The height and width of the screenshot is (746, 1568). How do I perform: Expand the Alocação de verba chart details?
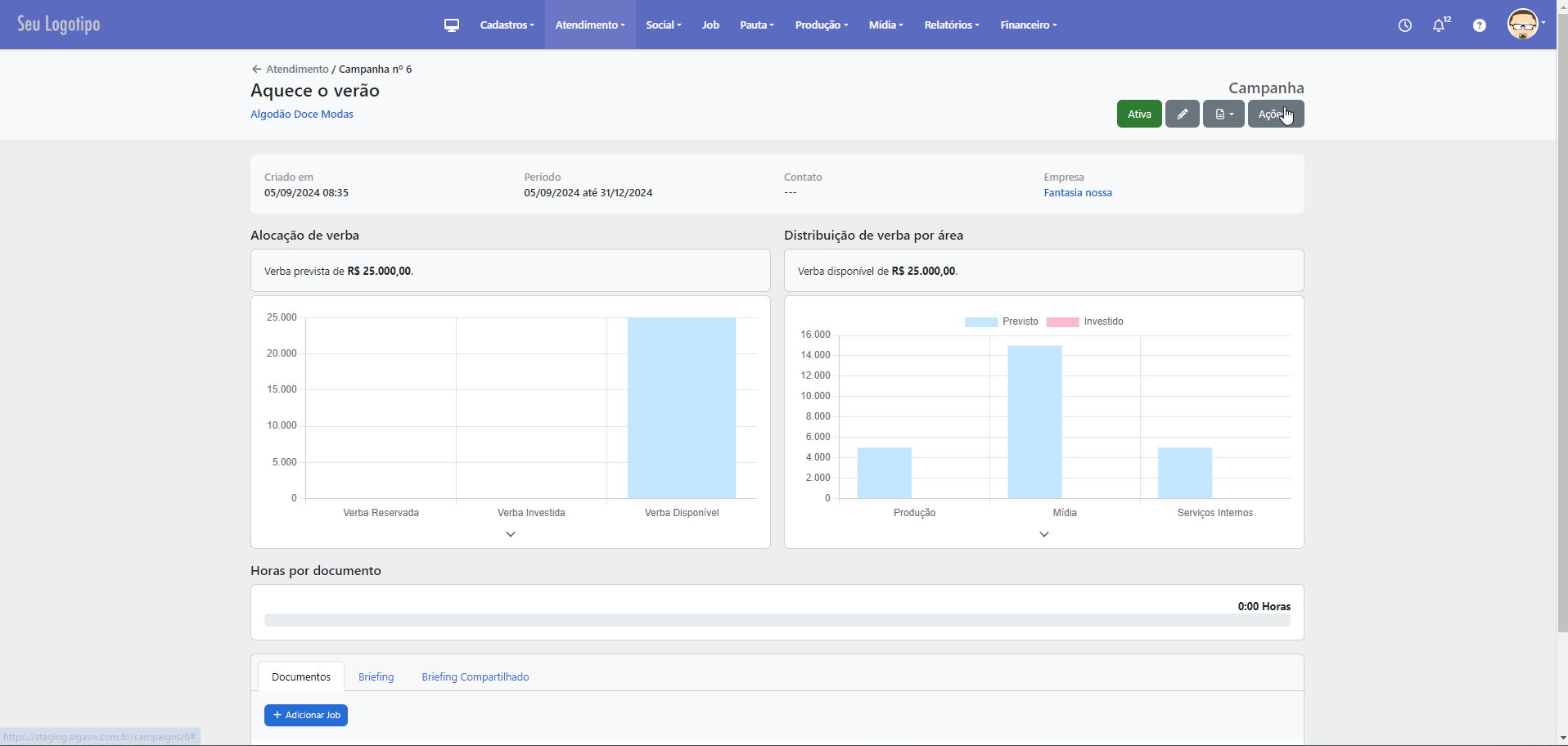tap(510, 534)
